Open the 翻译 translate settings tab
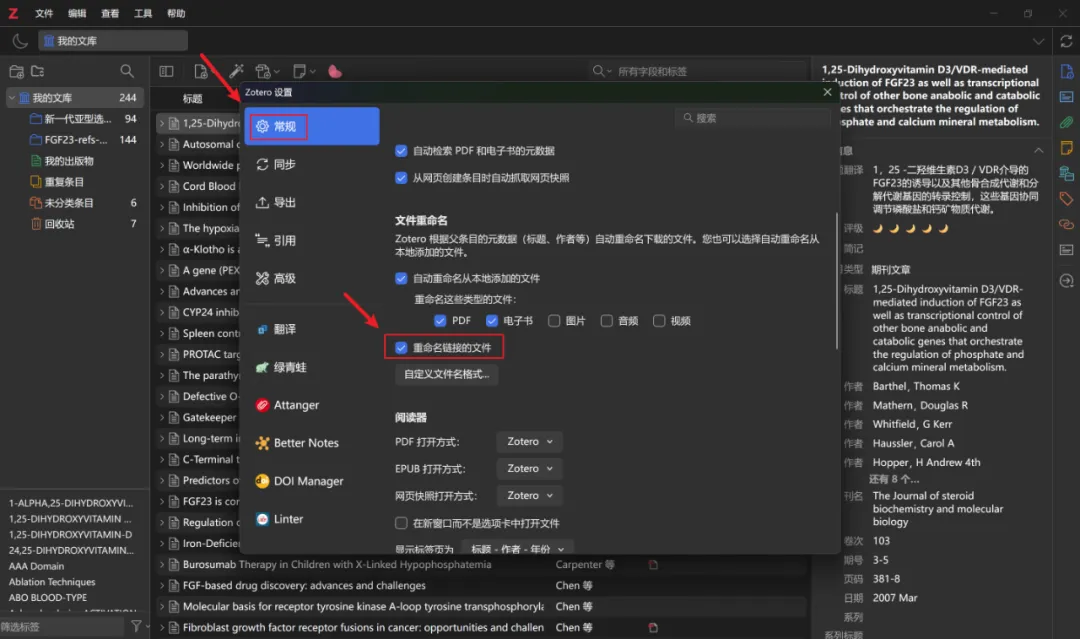The width and height of the screenshot is (1080, 639). (311, 329)
